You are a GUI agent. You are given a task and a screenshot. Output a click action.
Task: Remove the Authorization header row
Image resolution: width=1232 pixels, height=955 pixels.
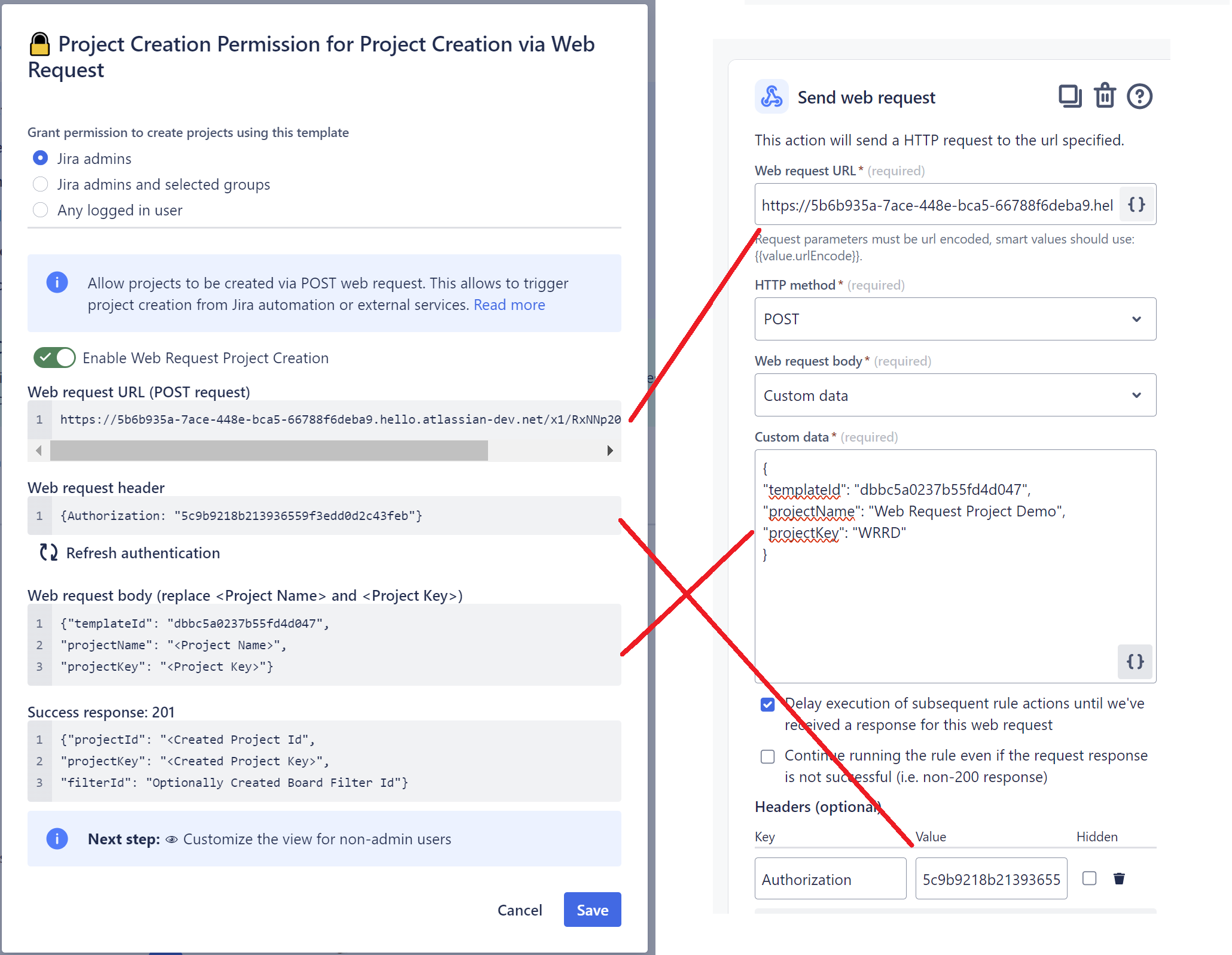(x=1120, y=878)
